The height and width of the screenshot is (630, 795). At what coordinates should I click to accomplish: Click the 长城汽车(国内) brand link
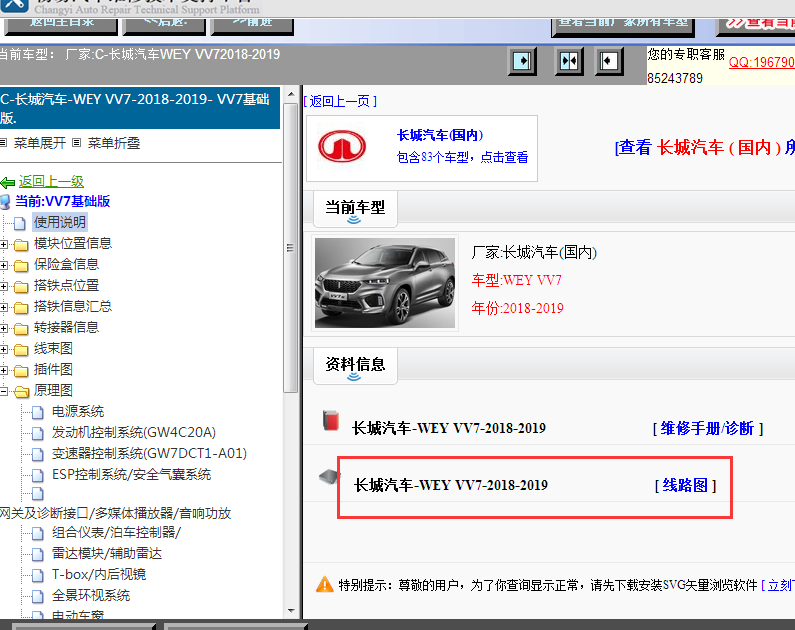(x=440, y=135)
